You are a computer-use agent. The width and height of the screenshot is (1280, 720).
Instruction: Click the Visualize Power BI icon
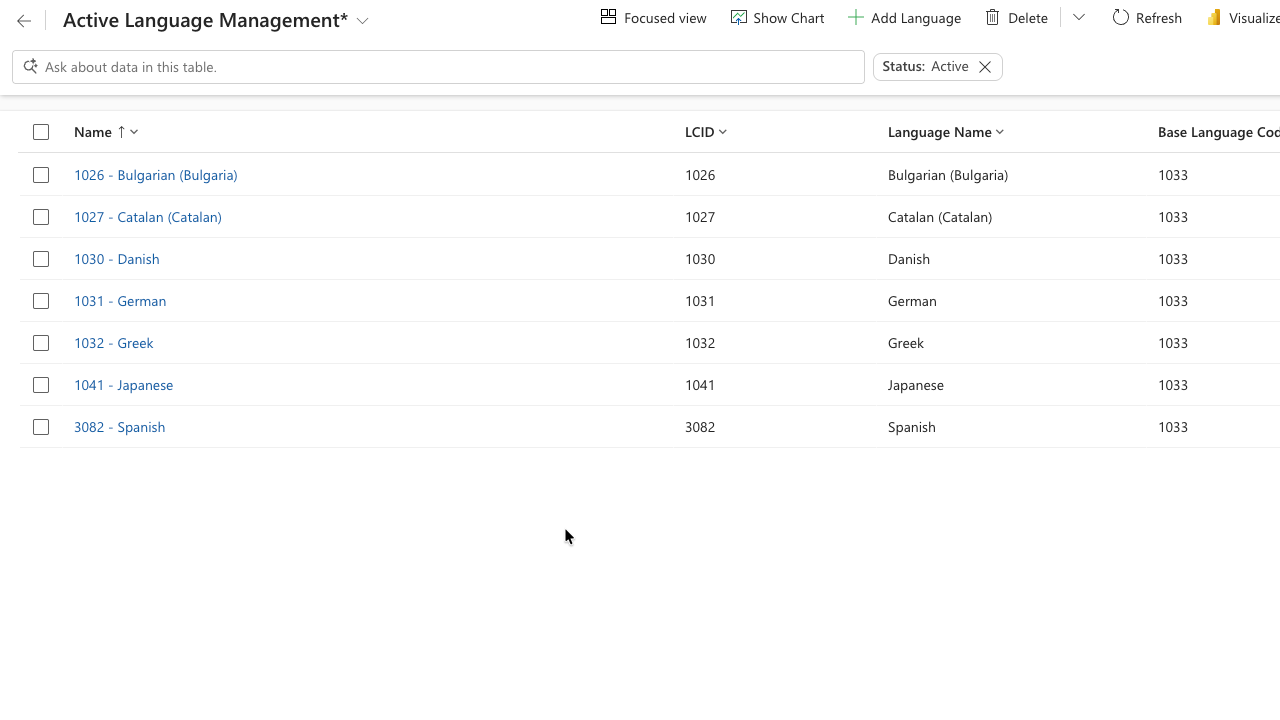point(1214,18)
